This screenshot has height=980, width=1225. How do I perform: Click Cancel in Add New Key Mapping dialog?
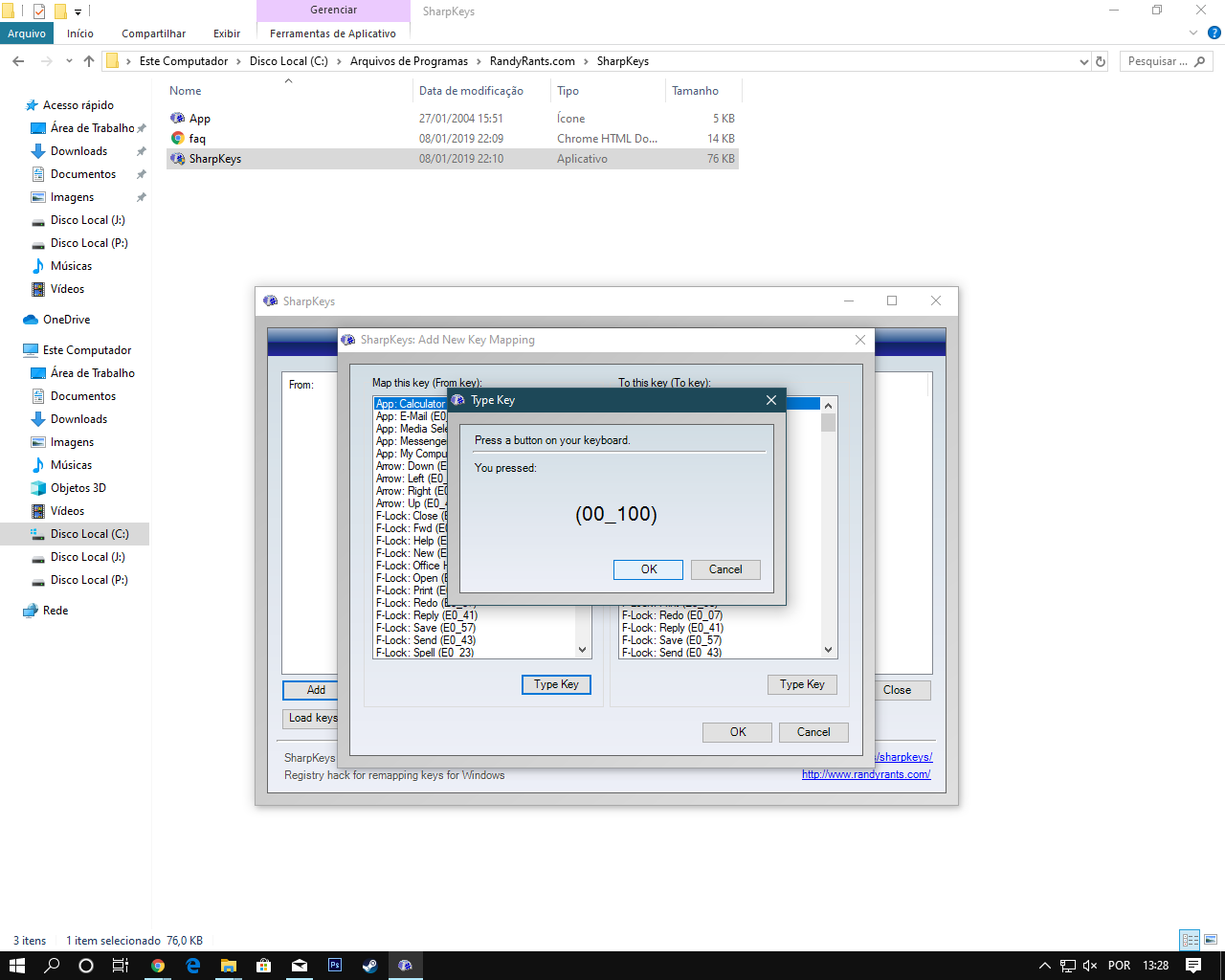(x=813, y=732)
